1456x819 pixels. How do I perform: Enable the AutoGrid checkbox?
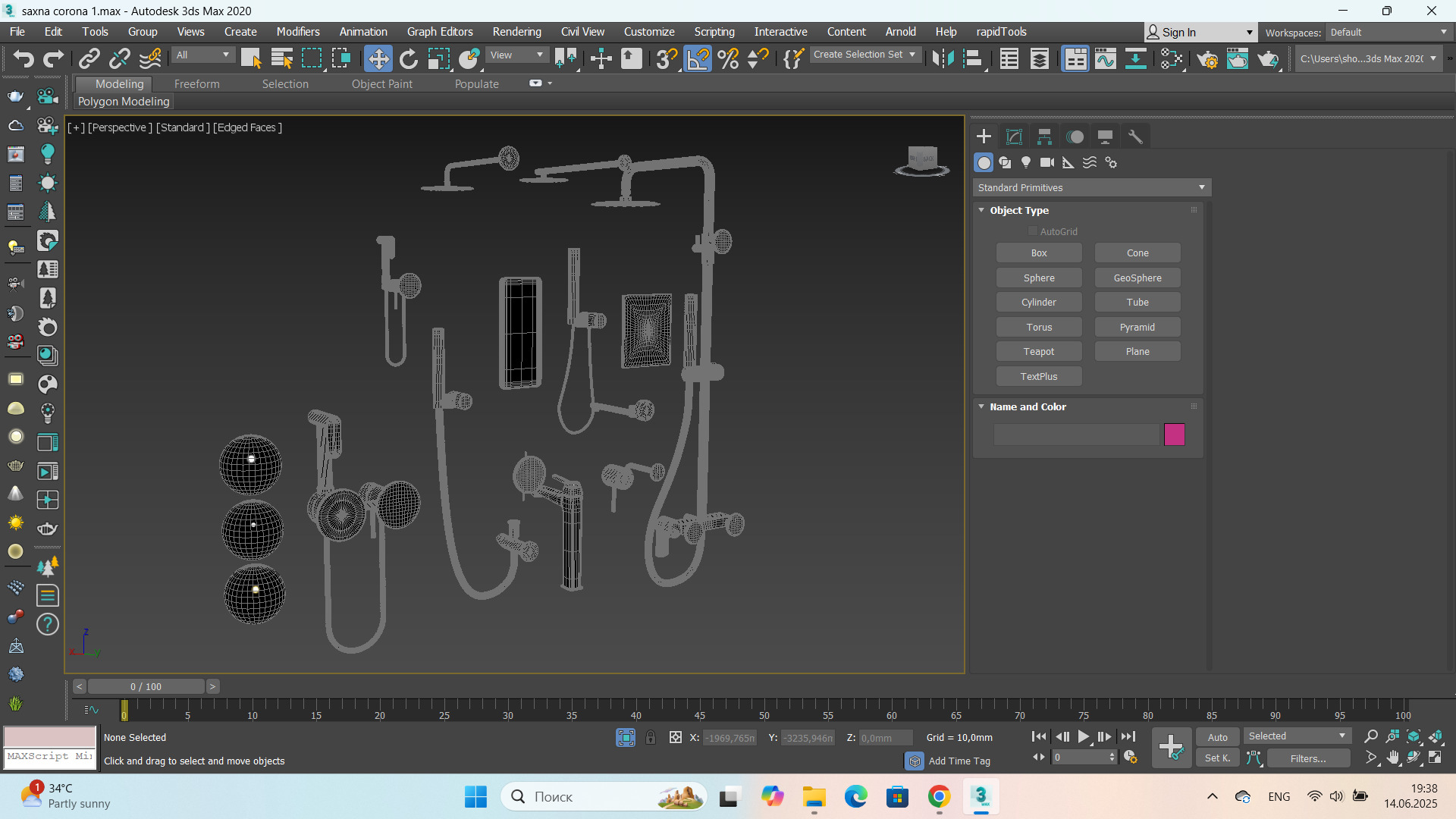[1032, 231]
